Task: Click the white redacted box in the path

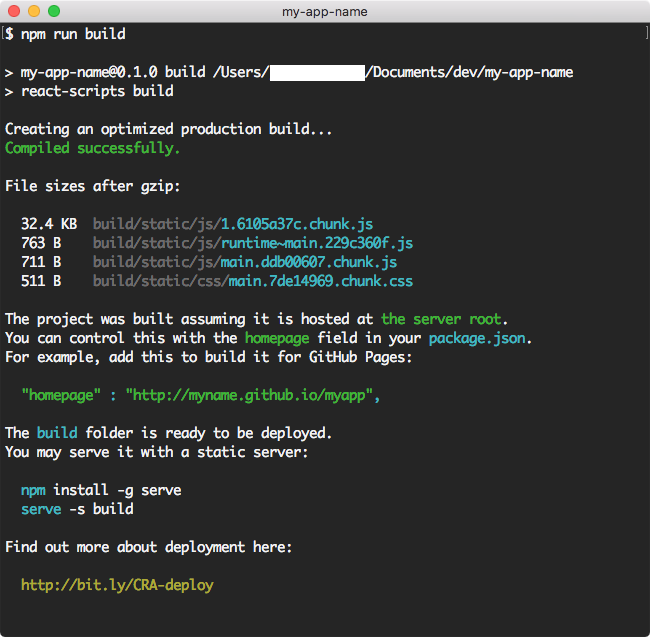Action: pyautogui.click(x=317, y=72)
